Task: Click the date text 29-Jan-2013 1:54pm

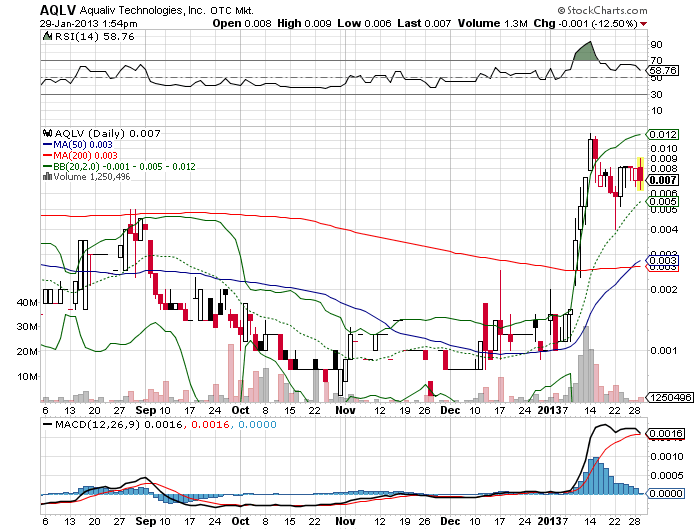Action: (88, 24)
